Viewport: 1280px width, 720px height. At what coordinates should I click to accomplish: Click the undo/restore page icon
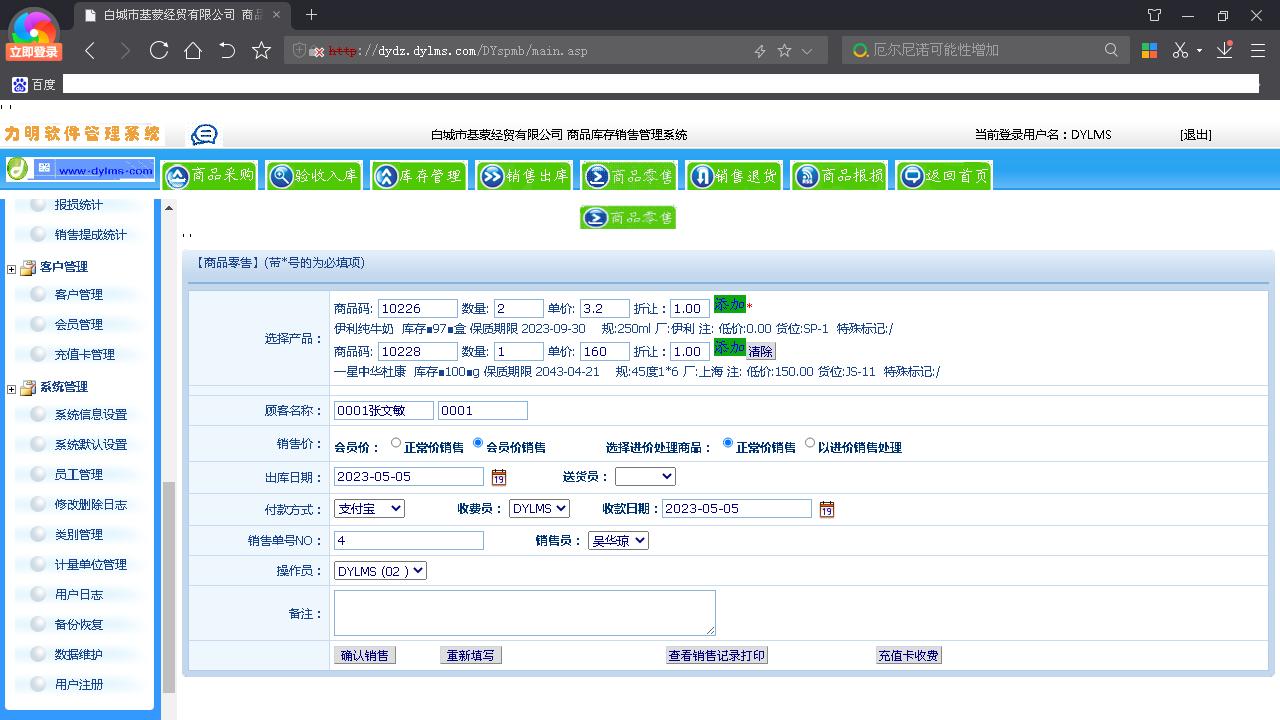227,50
